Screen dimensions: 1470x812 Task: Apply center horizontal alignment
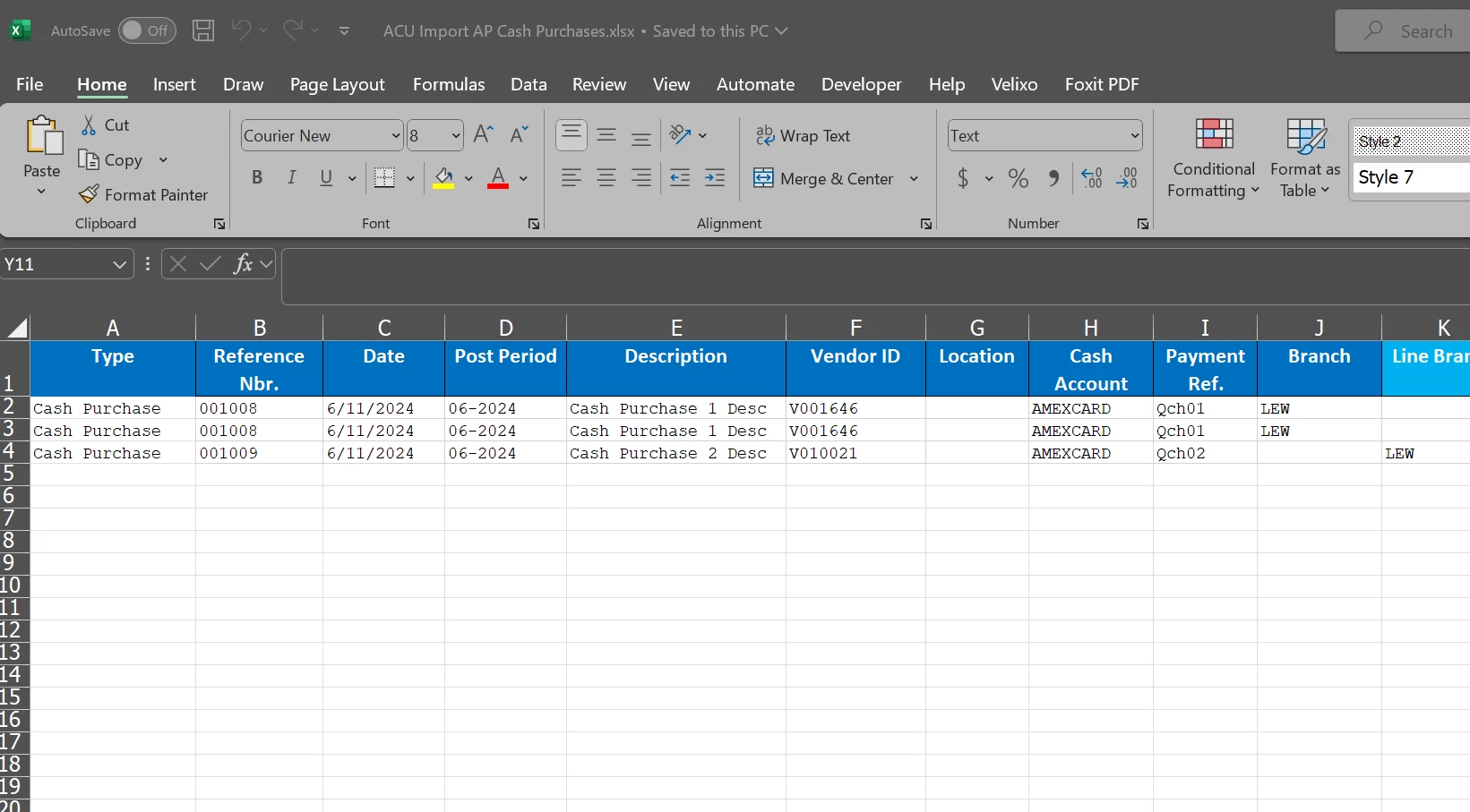pos(606,178)
